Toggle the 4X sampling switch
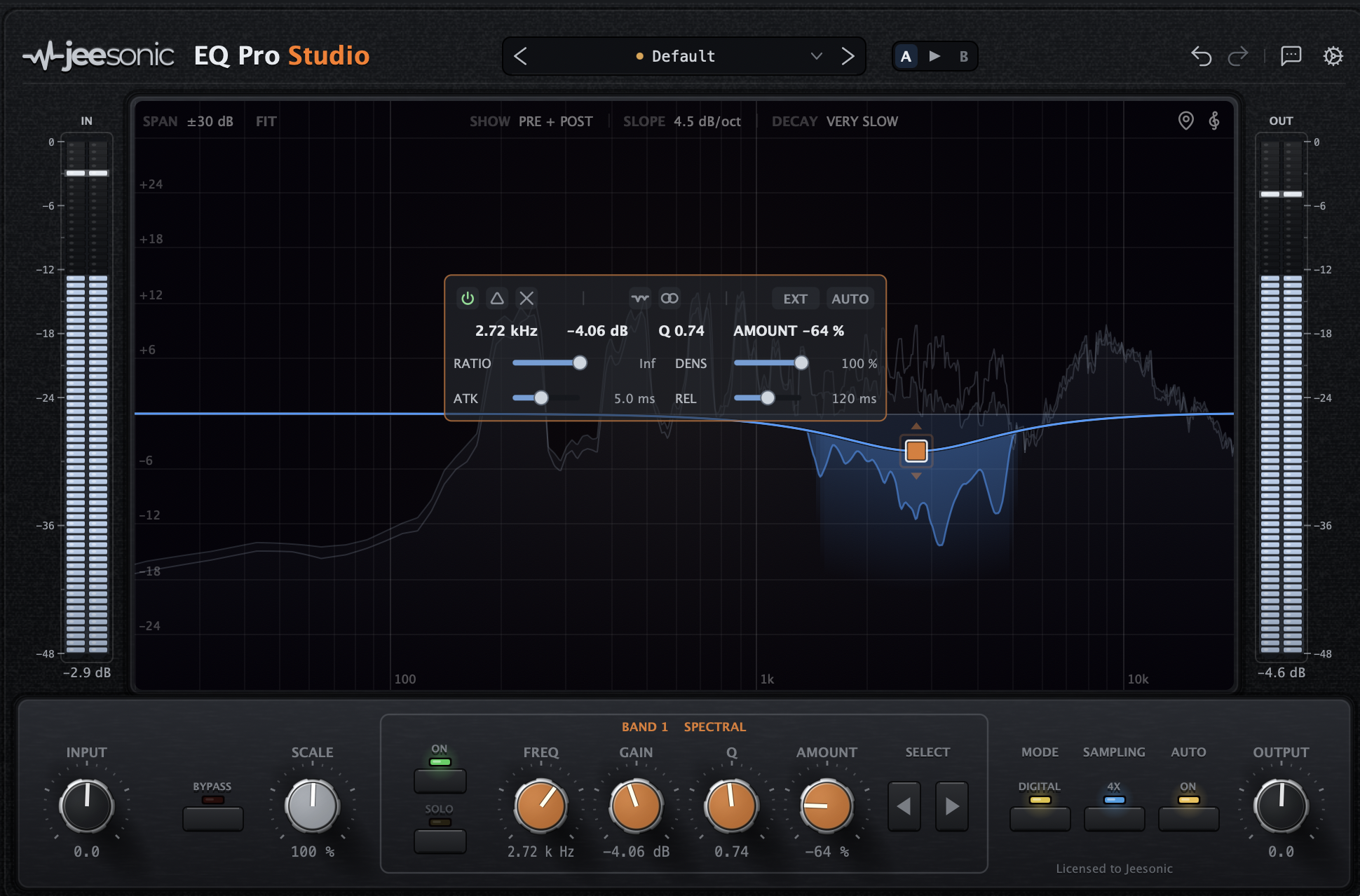Viewport: 1360px width, 896px height. click(1114, 818)
